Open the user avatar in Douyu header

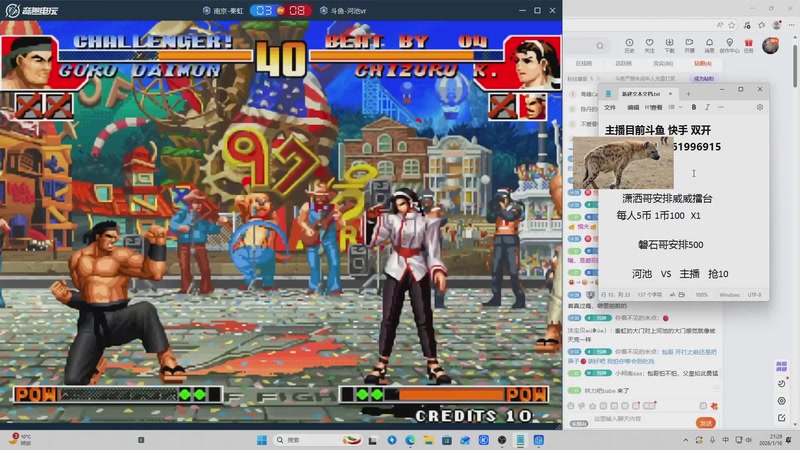(770, 45)
